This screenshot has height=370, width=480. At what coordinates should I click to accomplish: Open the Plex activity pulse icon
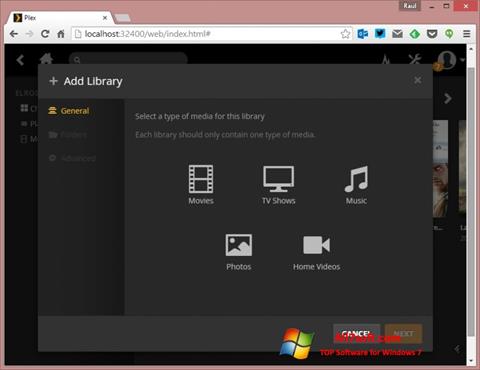(386, 60)
